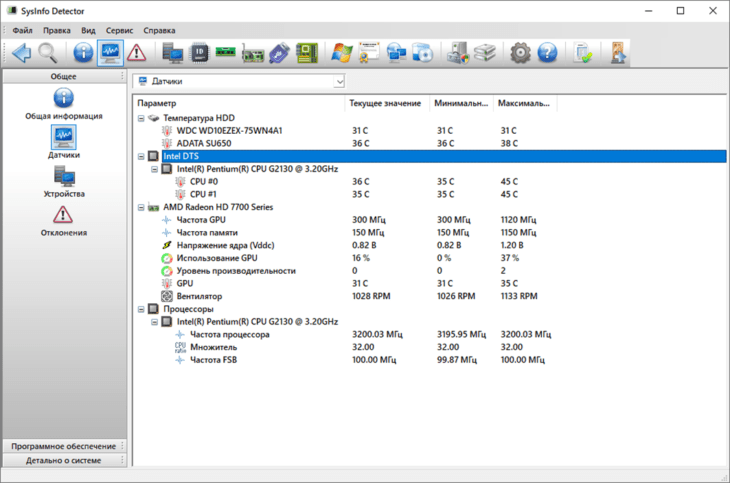The width and height of the screenshot is (730, 483).
Task: Open the Вид menu
Action: [x=88, y=30]
